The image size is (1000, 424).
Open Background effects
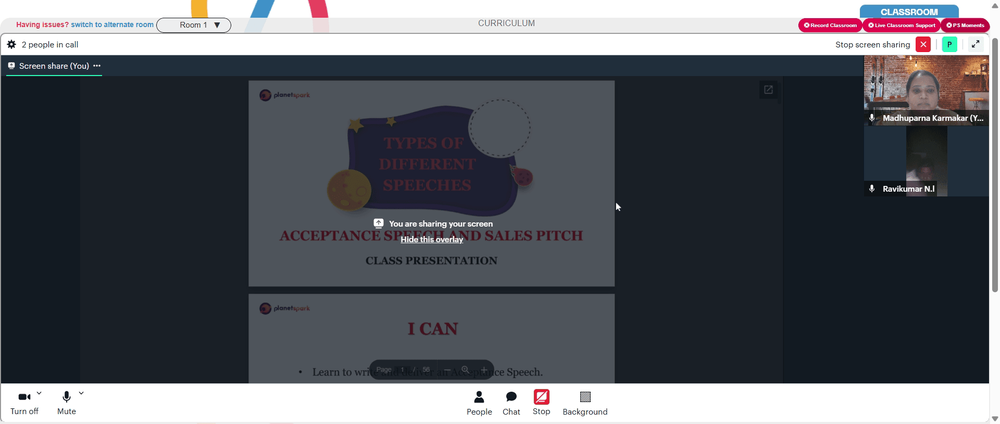click(585, 403)
